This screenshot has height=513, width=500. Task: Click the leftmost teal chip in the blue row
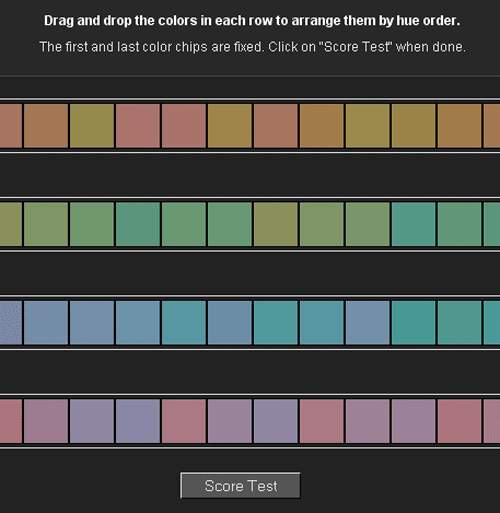[x=184, y=323]
